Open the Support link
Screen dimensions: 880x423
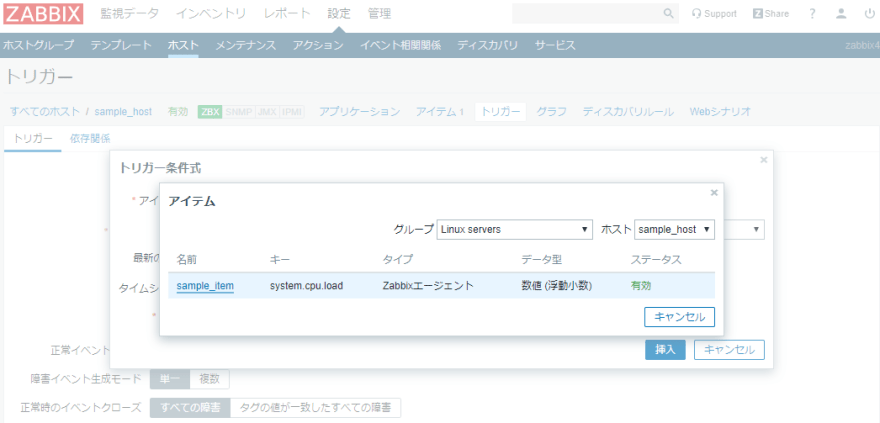[714, 13]
